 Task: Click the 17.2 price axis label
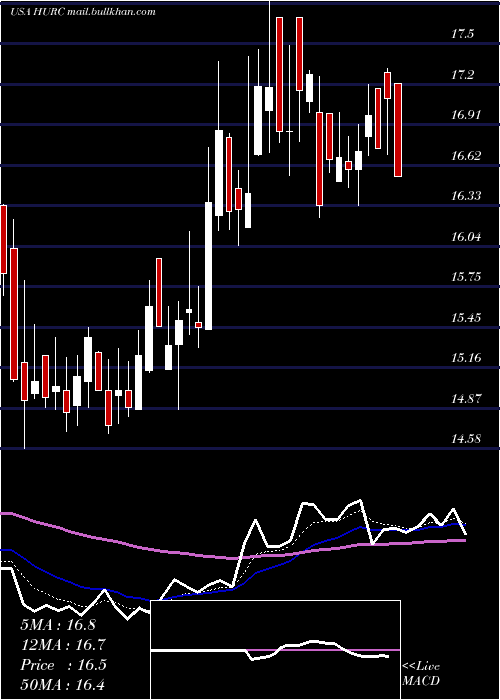click(x=462, y=75)
